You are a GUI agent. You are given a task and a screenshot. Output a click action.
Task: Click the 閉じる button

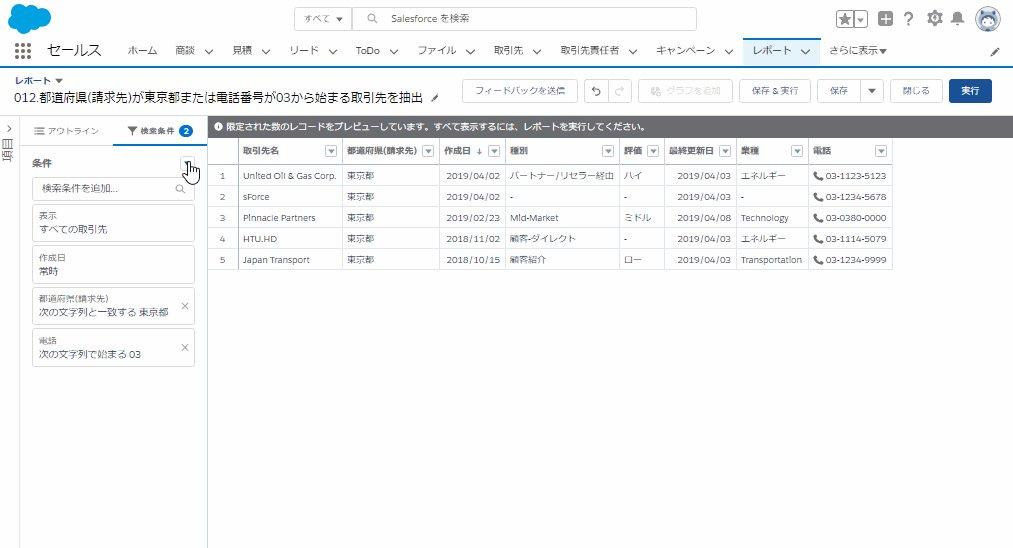coord(915,91)
